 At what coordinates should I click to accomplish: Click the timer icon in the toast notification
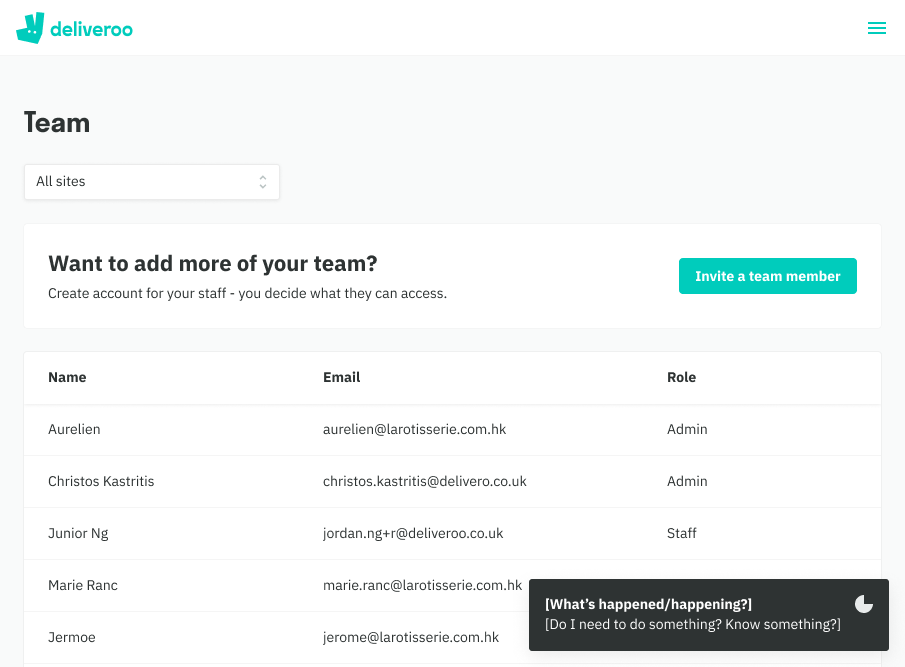pos(863,604)
